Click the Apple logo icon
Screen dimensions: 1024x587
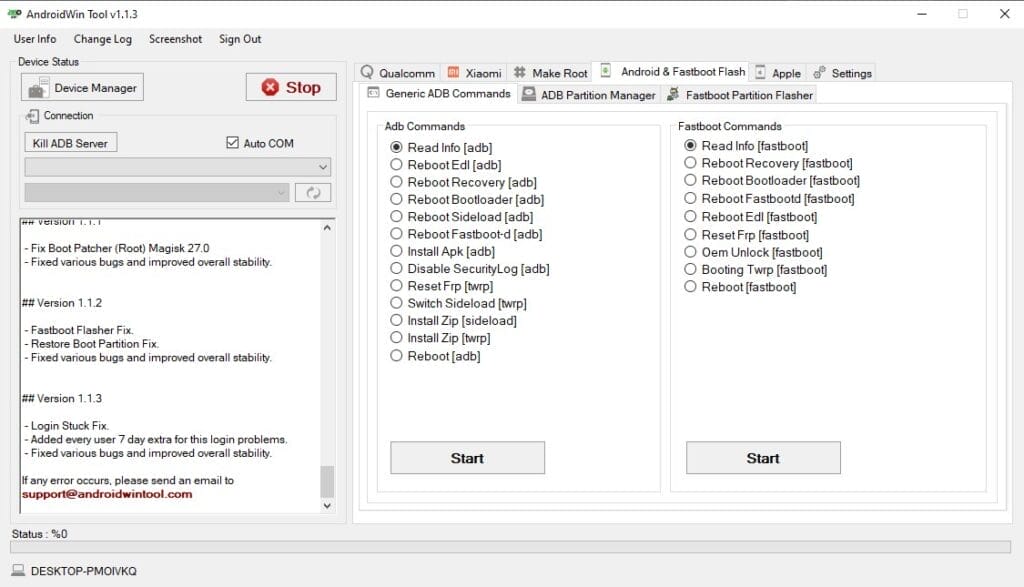click(762, 72)
